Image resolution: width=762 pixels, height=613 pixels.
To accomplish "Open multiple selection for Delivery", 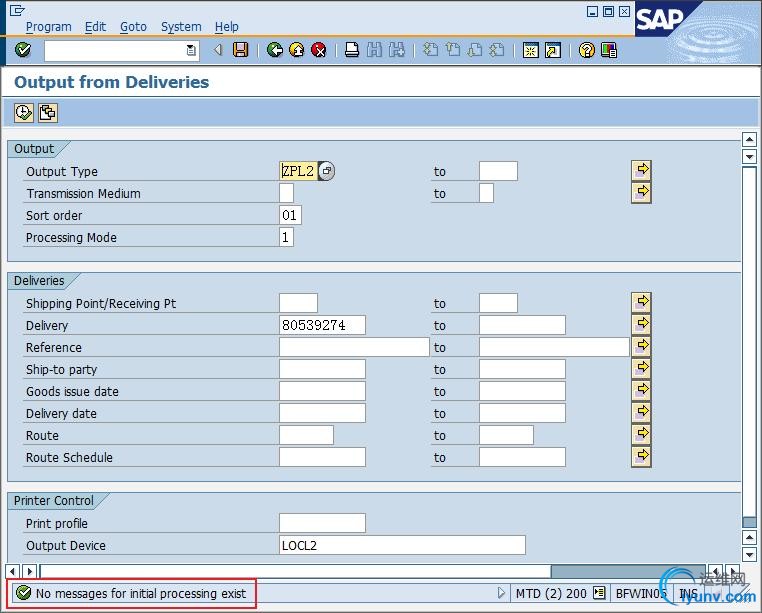I will [x=642, y=324].
